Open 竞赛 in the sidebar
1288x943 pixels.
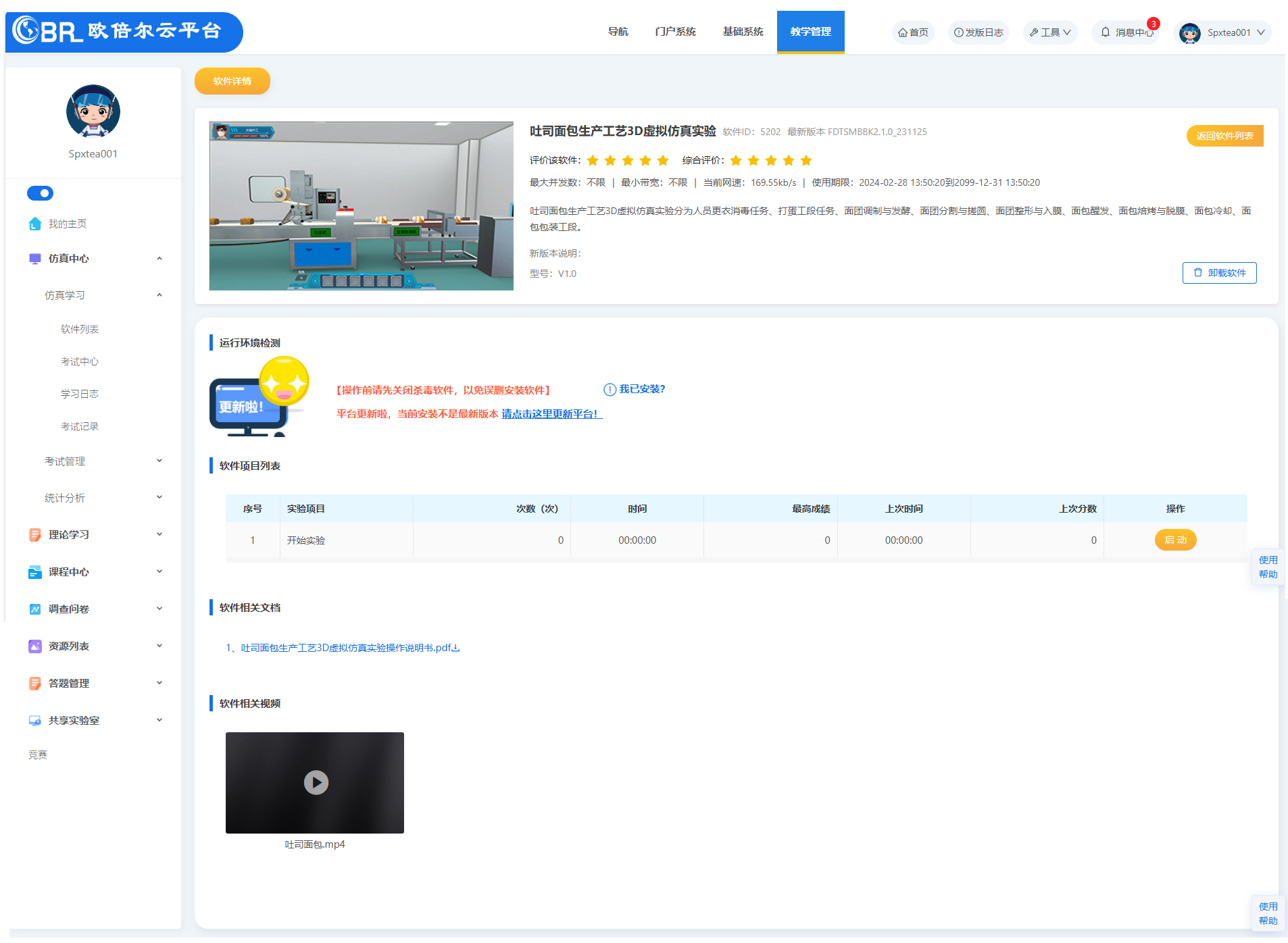point(38,755)
